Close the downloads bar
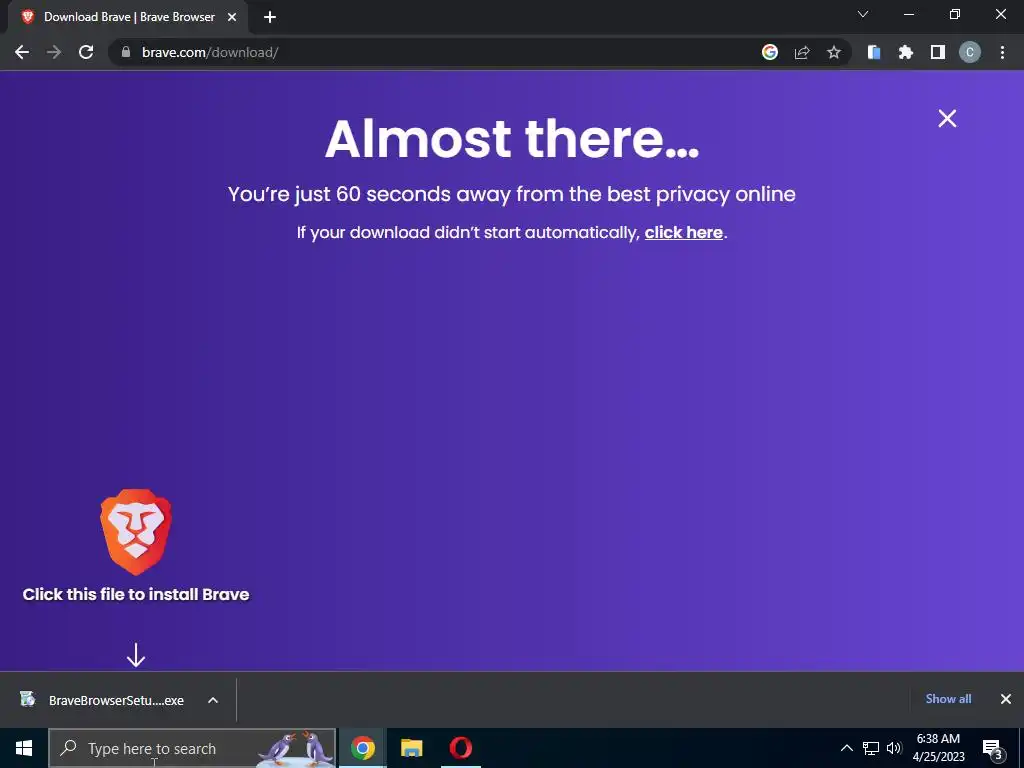The width and height of the screenshot is (1024, 768). tap(1006, 699)
